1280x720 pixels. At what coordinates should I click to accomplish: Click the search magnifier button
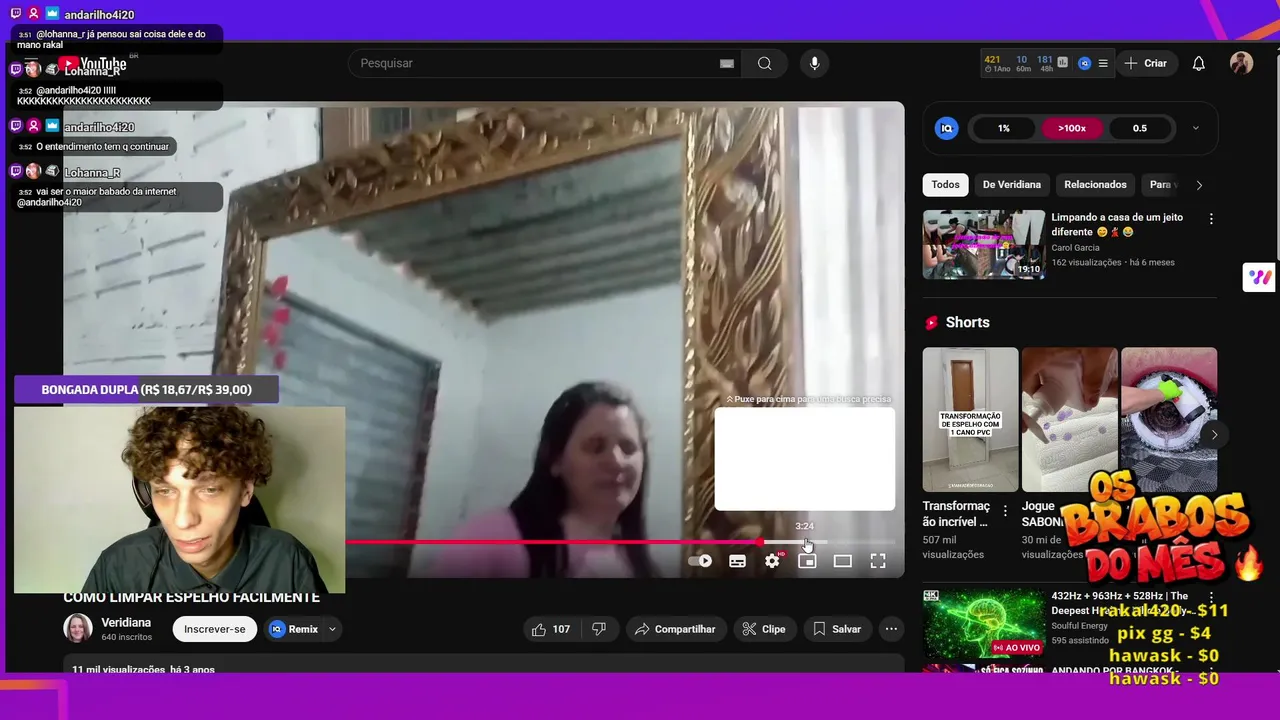coord(765,63)
